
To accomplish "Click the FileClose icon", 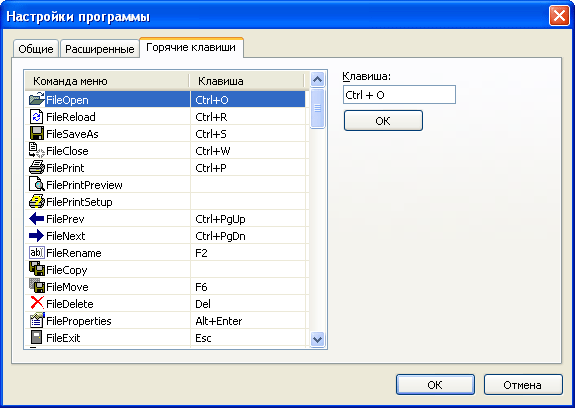I will pyautogui.click(x=37, y=150).
